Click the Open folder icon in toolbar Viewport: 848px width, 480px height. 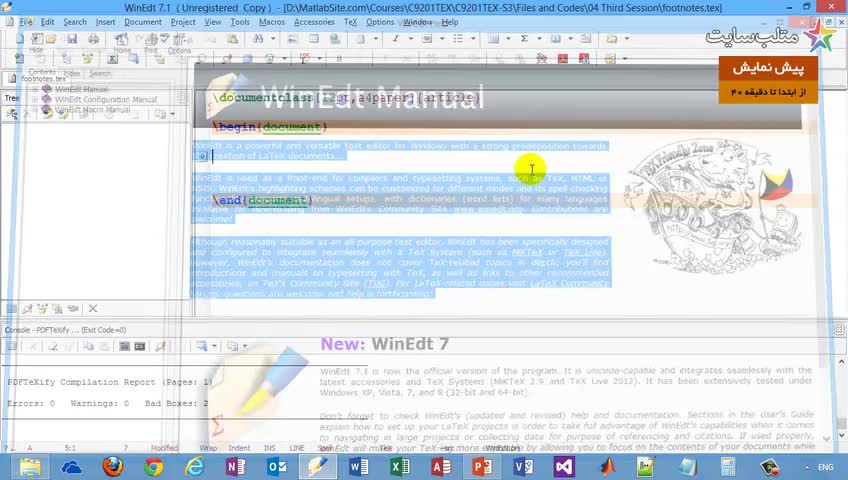[51, 39]
